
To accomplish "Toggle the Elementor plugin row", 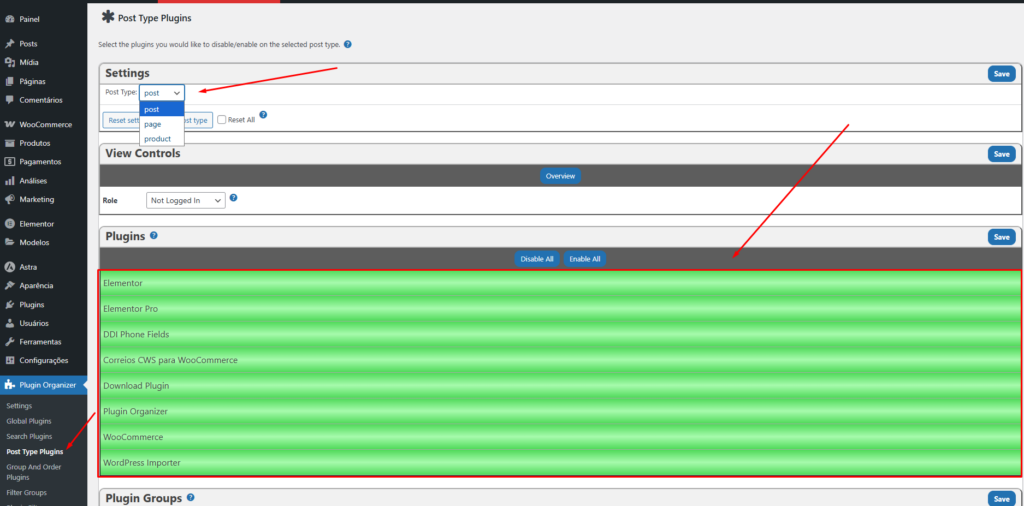I will tap(560, 283).
